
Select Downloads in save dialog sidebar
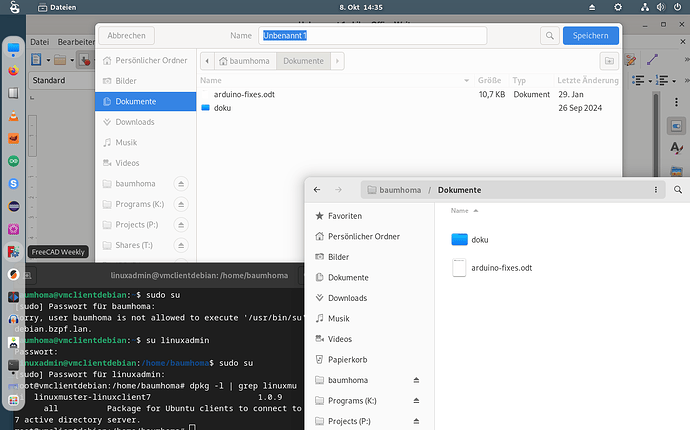click(146, 122)
